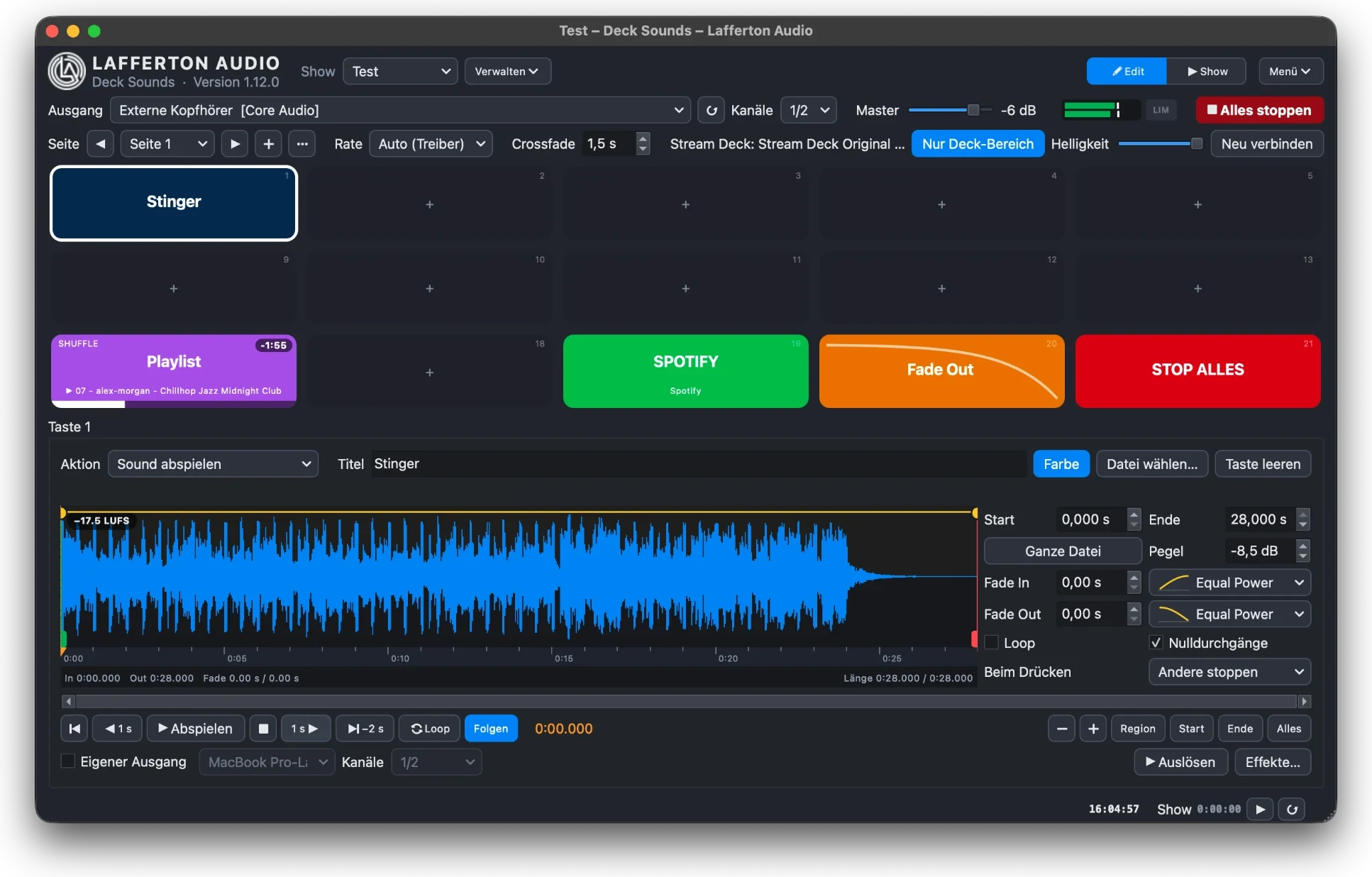The width and height of the screenshot is (1372, 877).
Task: Switch to Show mode tab
Action: (1207, 72)
